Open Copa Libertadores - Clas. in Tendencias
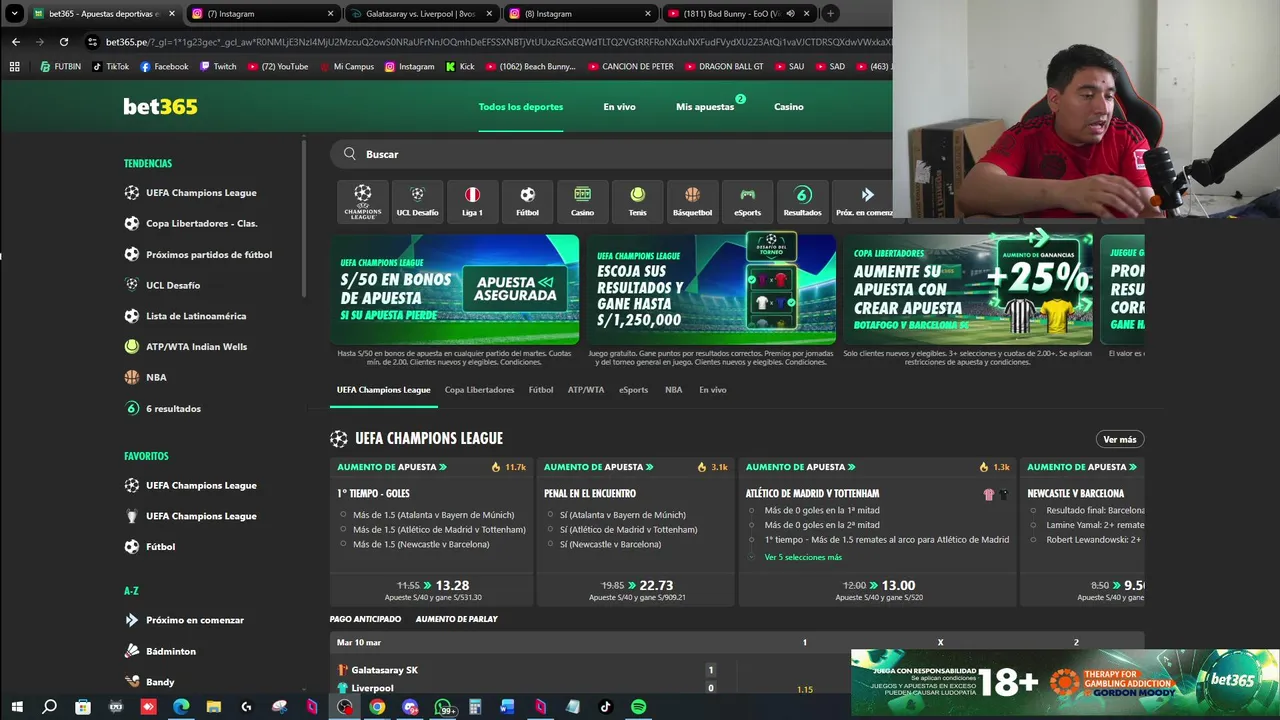This screenshot has height=720, width=1280. (x=190, y=223)
